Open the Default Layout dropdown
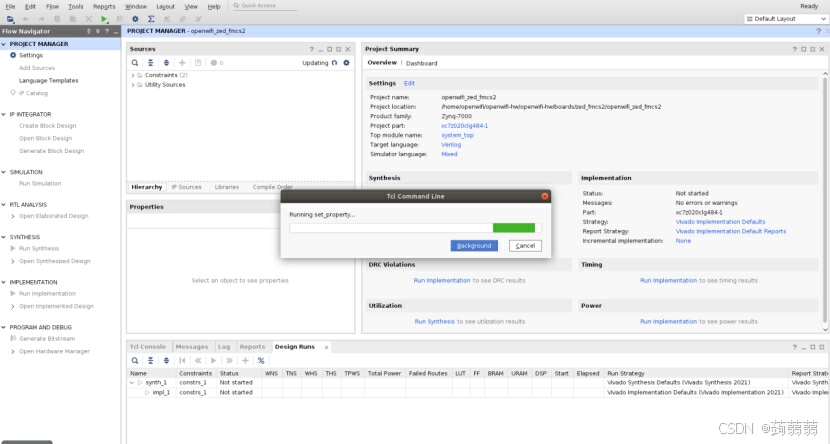This screenshot has width=830, height=444. click(786, 19)
